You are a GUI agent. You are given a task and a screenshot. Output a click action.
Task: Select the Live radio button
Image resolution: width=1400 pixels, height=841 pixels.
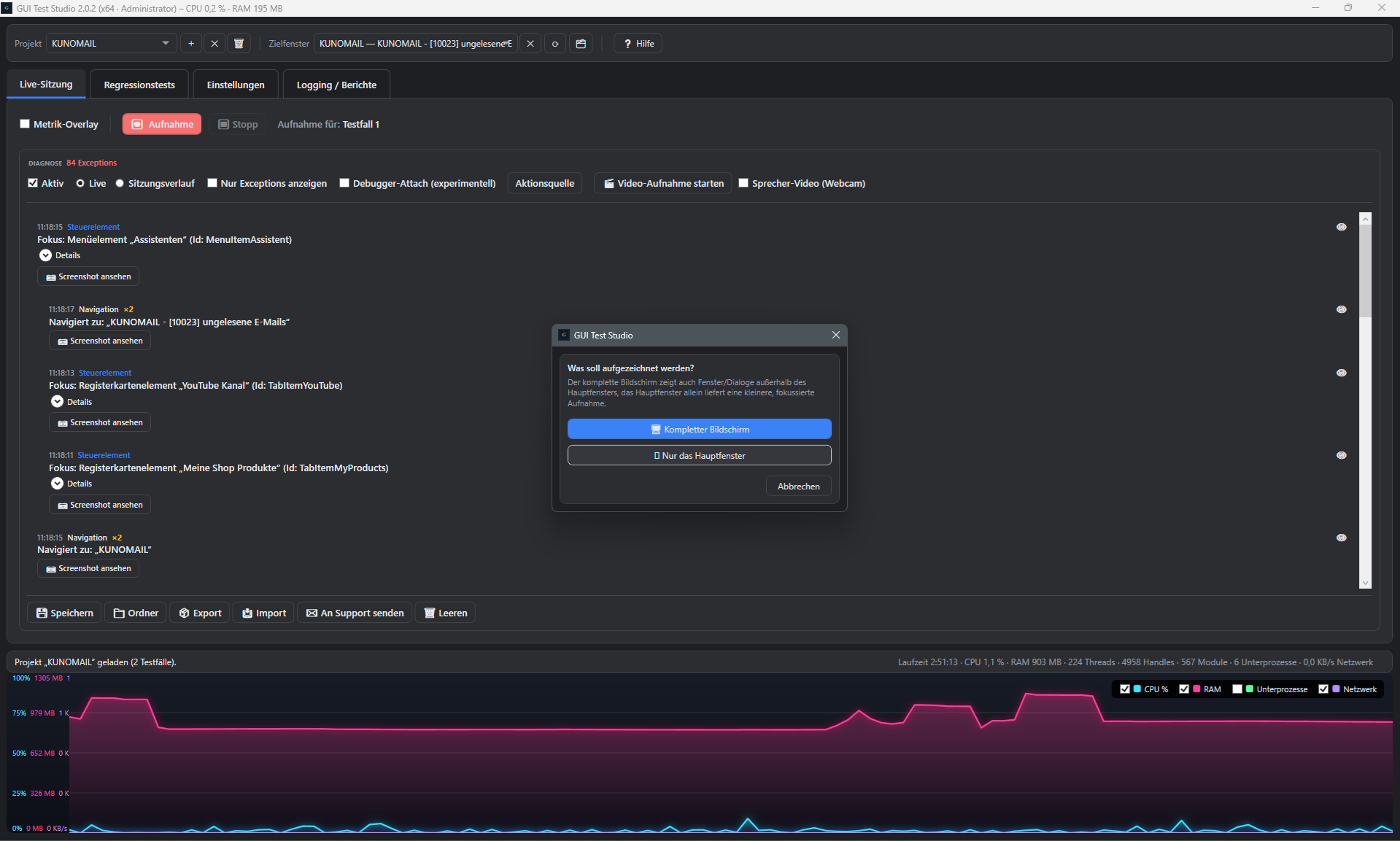80,183
